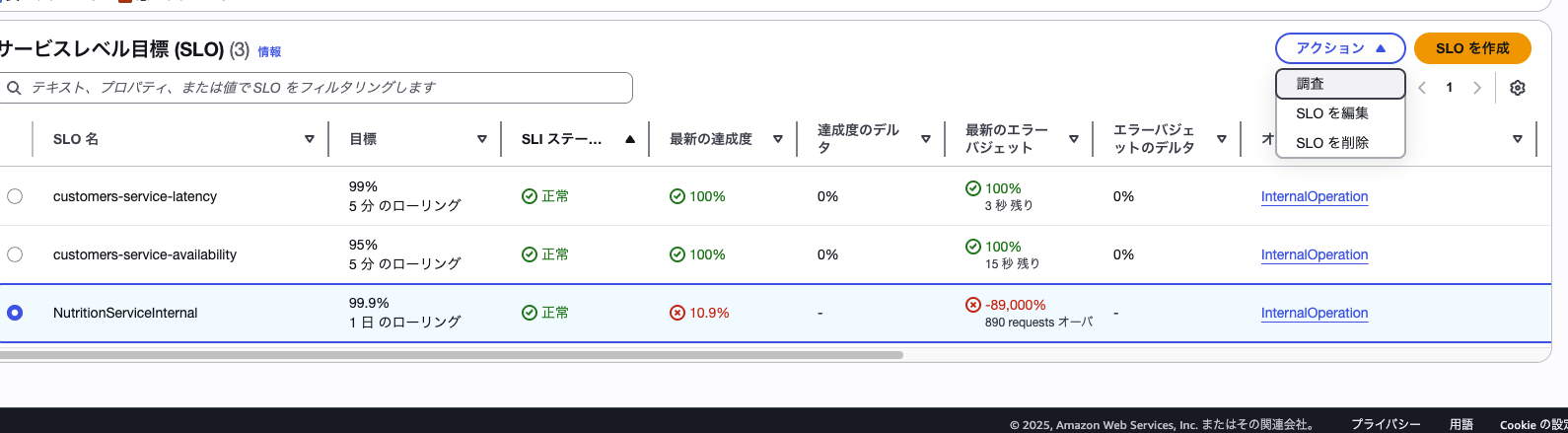This screenshot has width=1568, height=433.
Task: Open the table settings gear icon
Action: pos(1517,88)
